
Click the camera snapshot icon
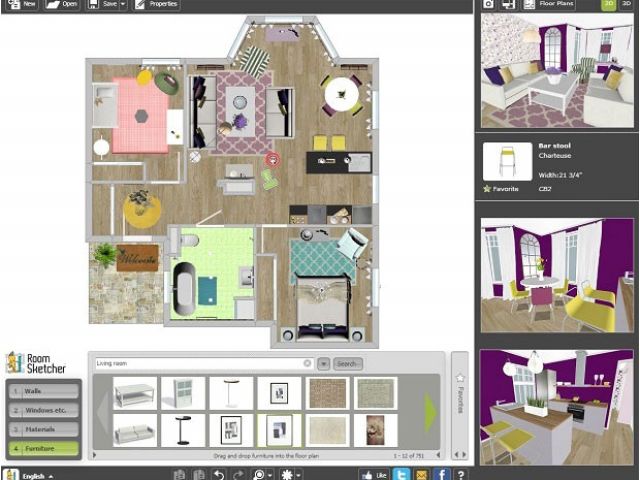pyautogui.click(x=489, y=5)
